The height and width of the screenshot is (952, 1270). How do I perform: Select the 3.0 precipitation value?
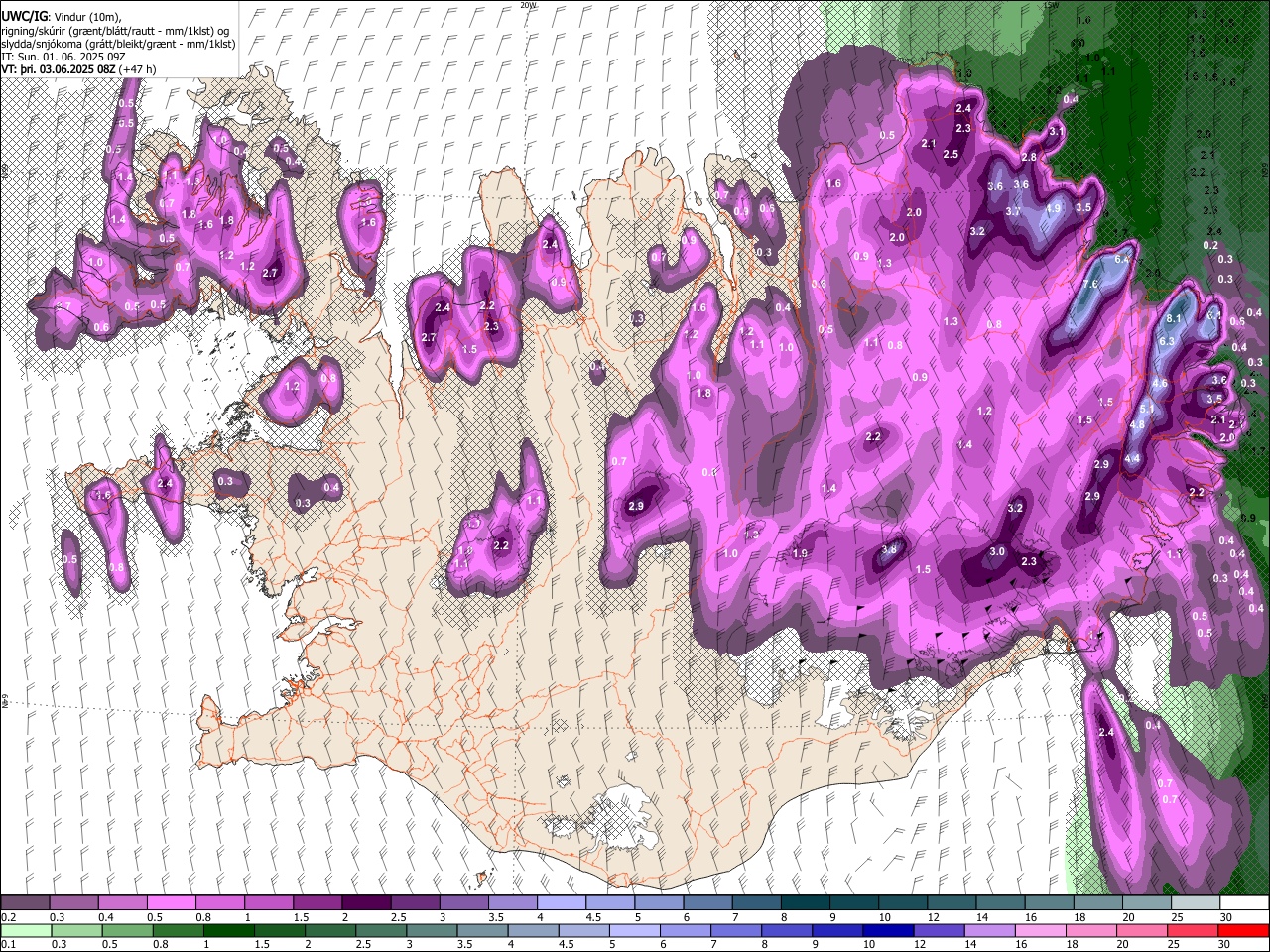point(997,552)
